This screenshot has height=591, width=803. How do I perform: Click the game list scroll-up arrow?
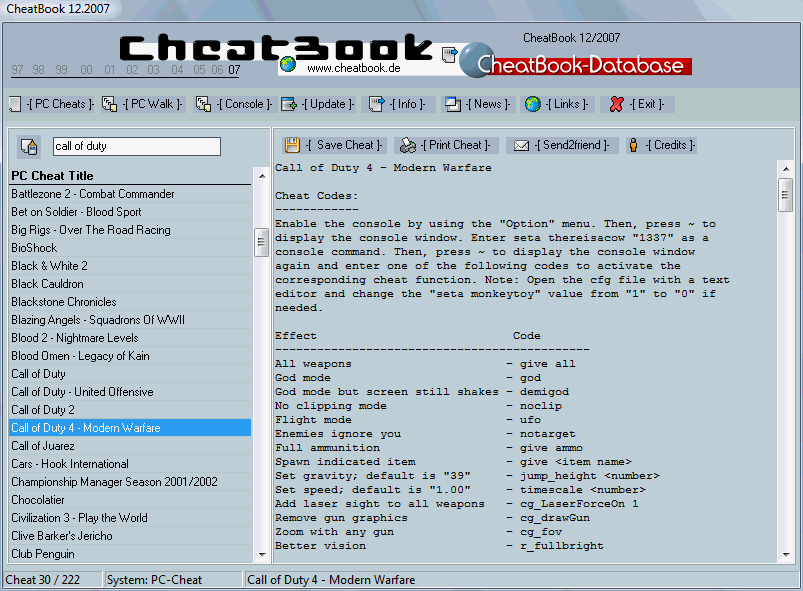pos(262,176)
